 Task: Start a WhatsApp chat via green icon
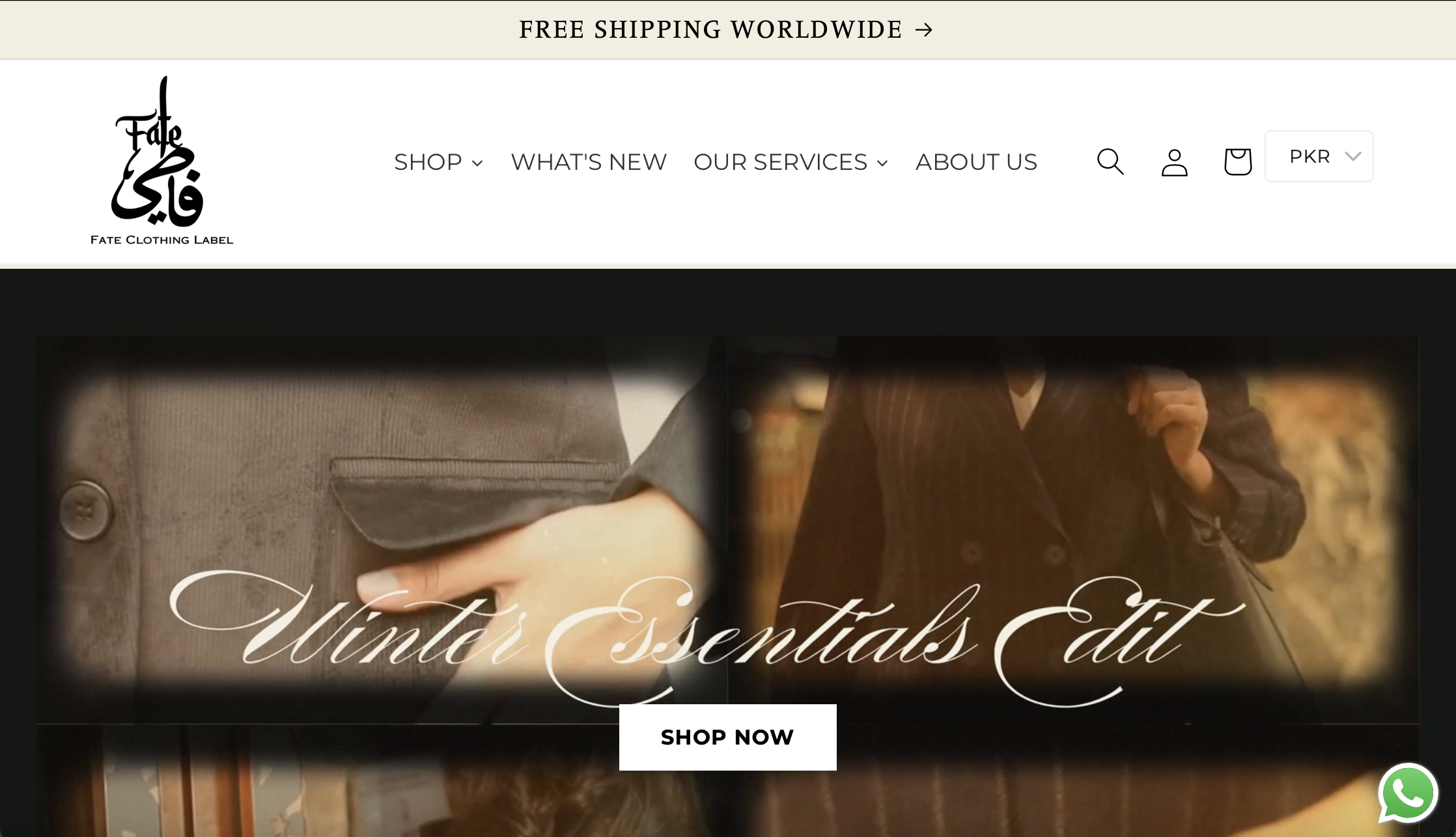tap(1408, 793)
